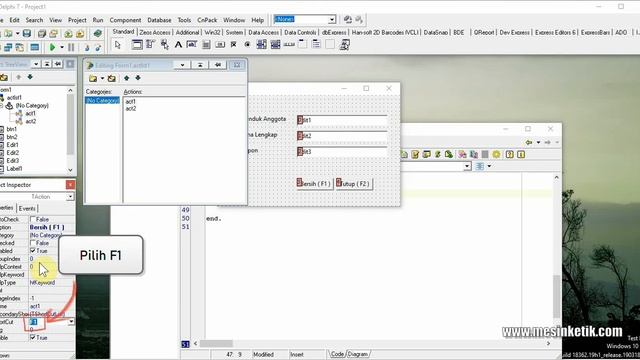Click the checklist note icon in editor toolbar

(x=415, y=154)
